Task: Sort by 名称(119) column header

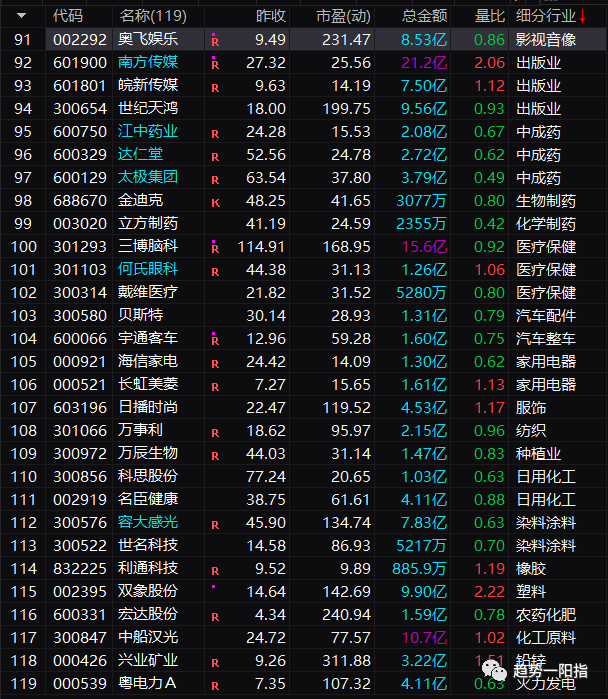Action: coord(153,16)
